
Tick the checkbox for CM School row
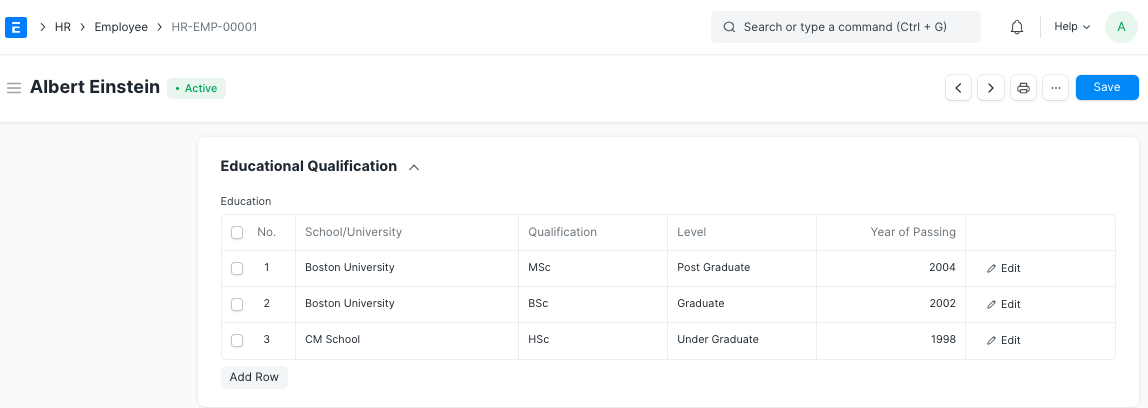point(237,340)
